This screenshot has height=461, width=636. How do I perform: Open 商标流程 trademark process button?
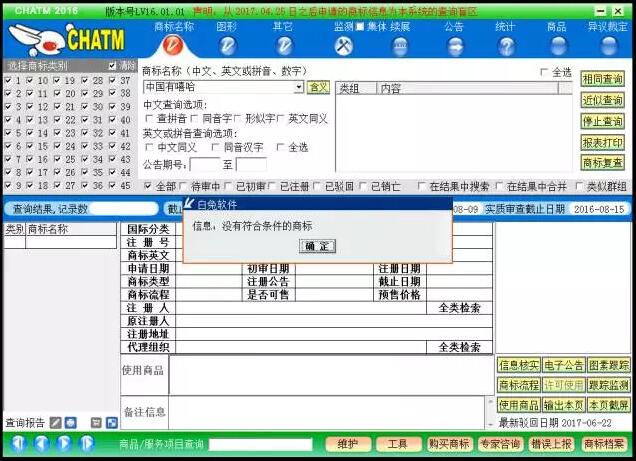(518, 385)
